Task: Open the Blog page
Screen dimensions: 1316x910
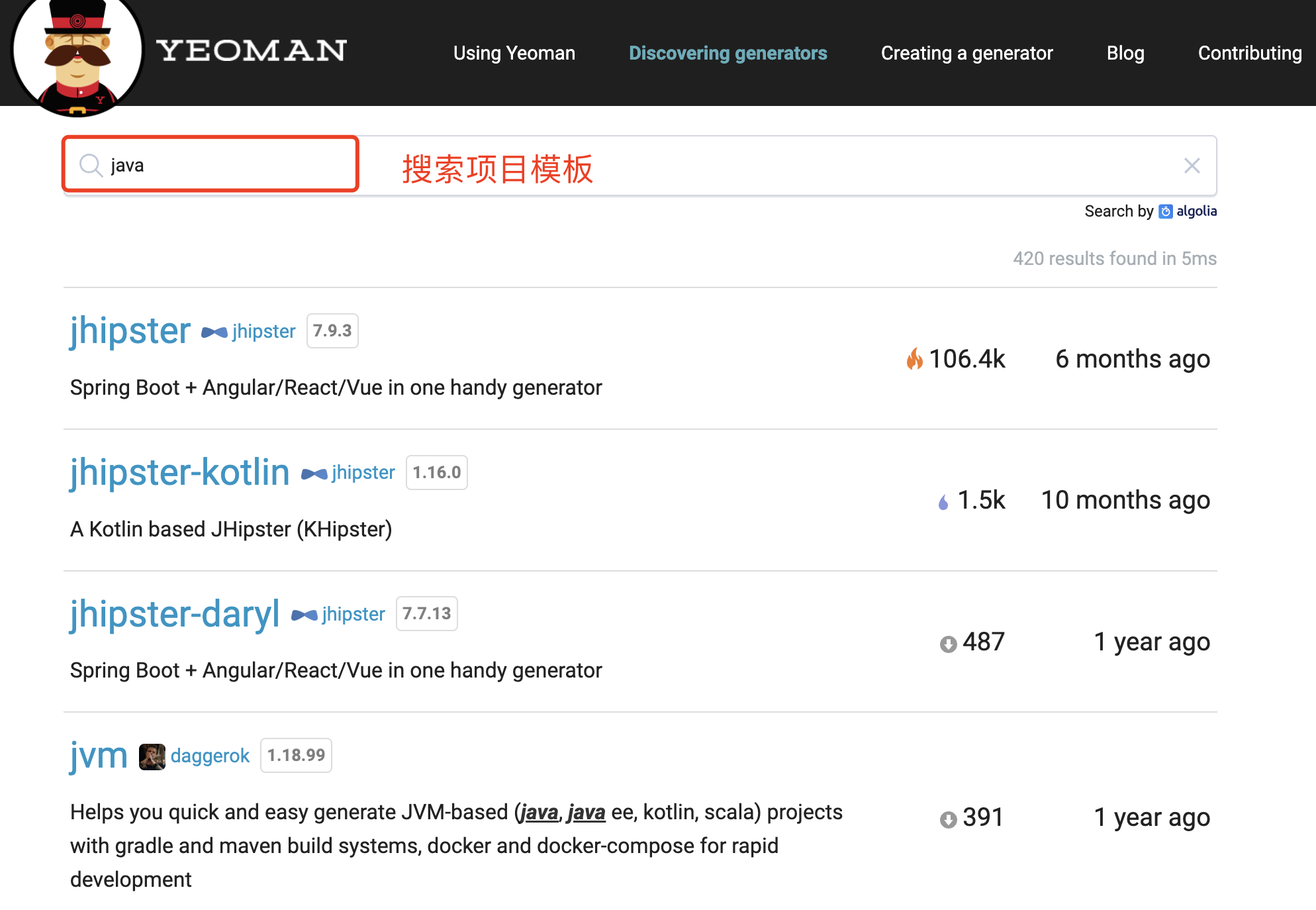Action: click(1125, 53)
